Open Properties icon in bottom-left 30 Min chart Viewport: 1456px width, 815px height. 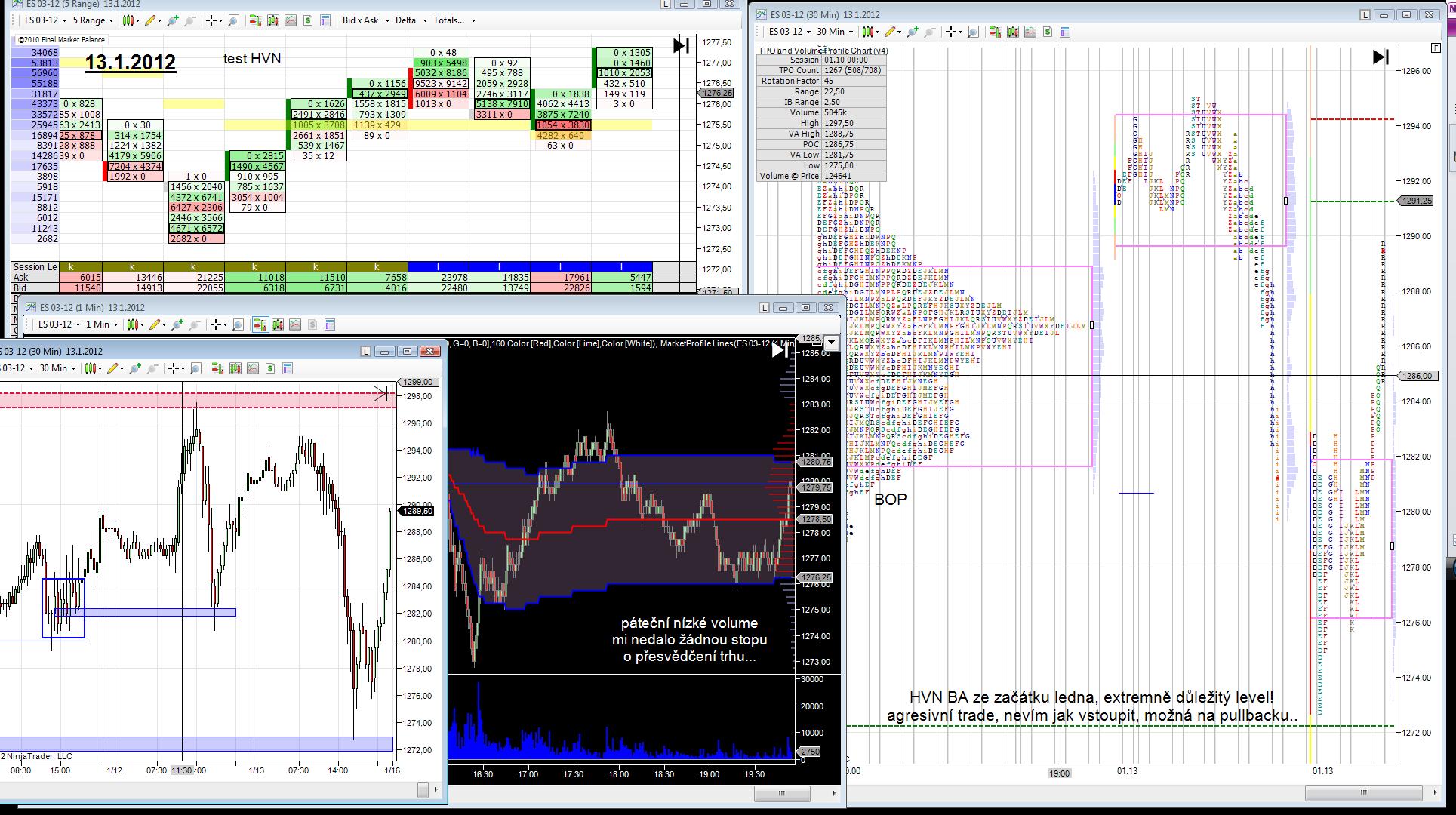287,368
